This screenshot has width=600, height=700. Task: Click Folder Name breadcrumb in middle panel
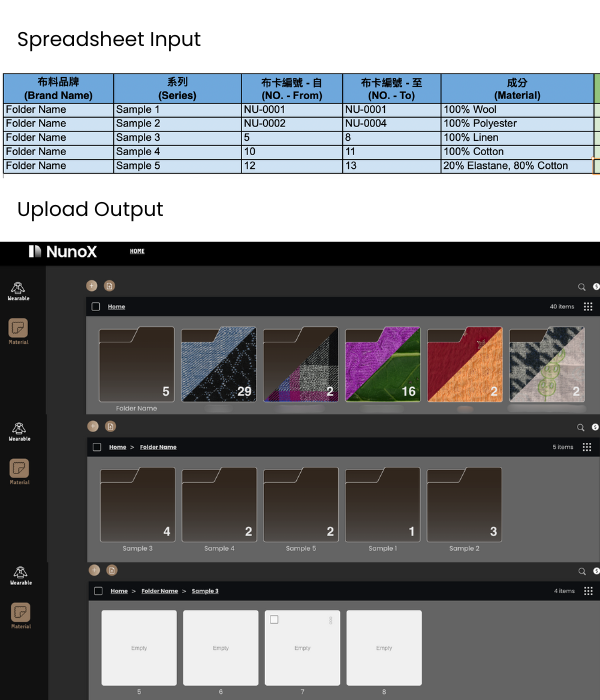tap(158, 447)
